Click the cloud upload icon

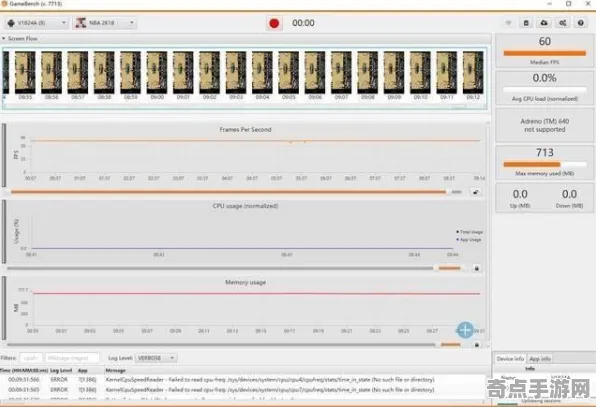544,23
